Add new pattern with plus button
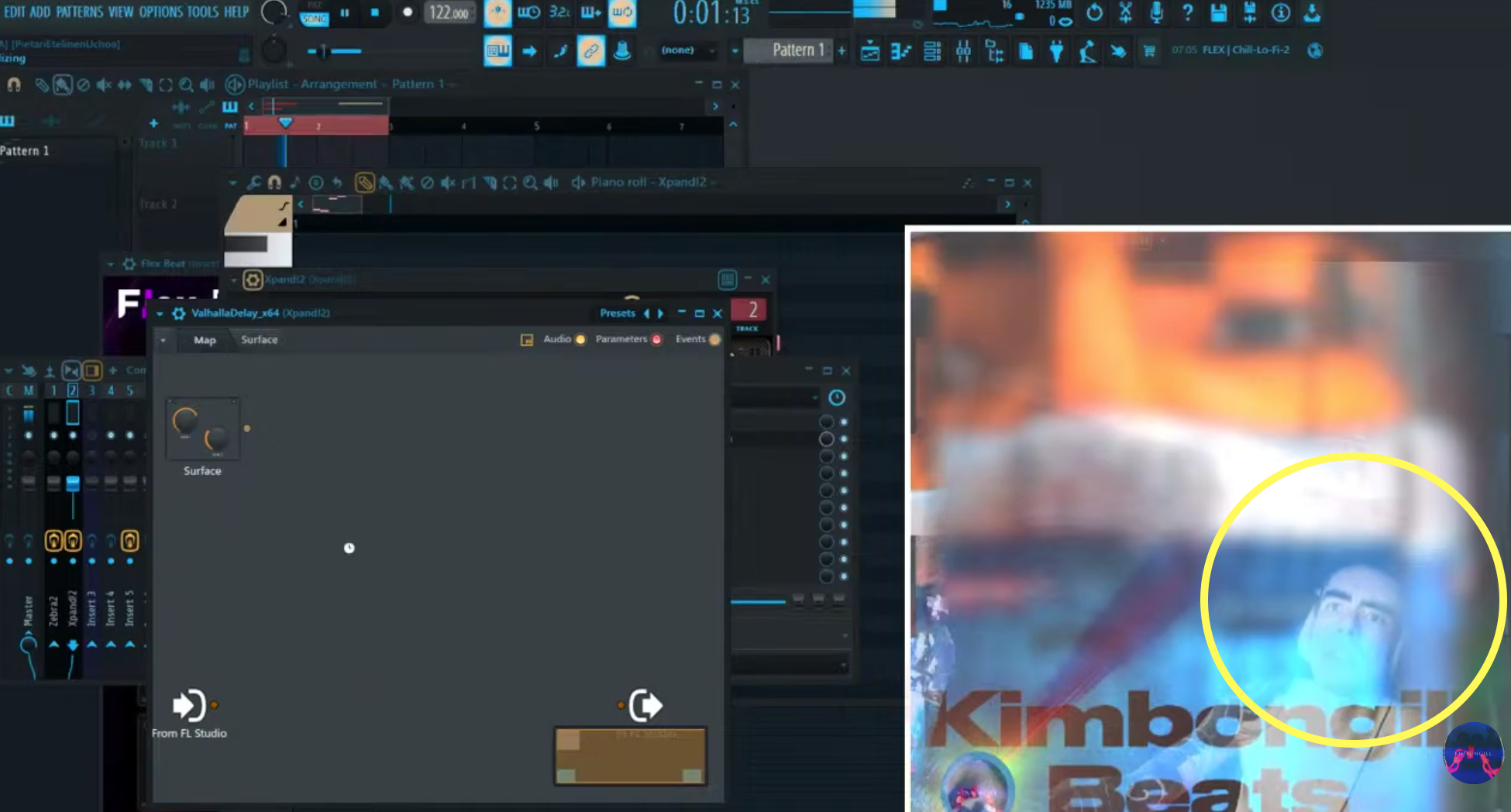Image resolution: width=1511 pixels, height=812 pixels. pyautogui.click(x=842, y=51)
